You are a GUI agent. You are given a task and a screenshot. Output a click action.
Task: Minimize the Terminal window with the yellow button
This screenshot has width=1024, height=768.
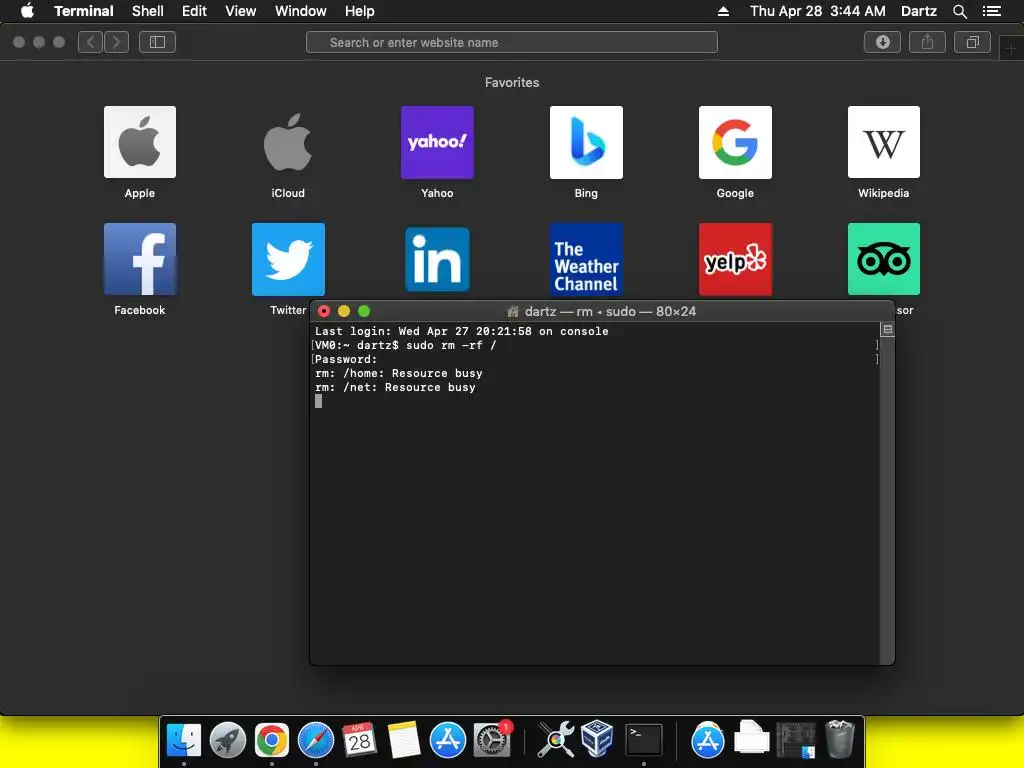point(344,311)
